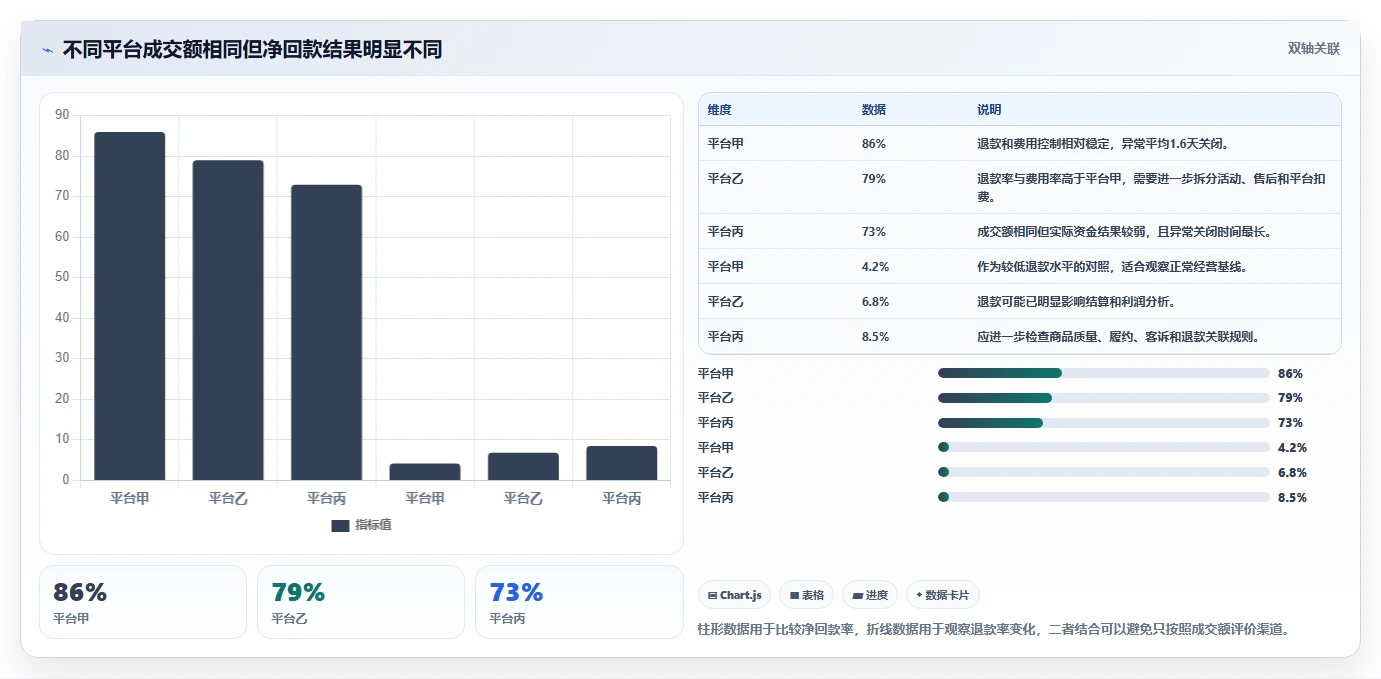Click the shortest chart bar near 4
Screen dimensions: 1381x679
coord(425,472)
